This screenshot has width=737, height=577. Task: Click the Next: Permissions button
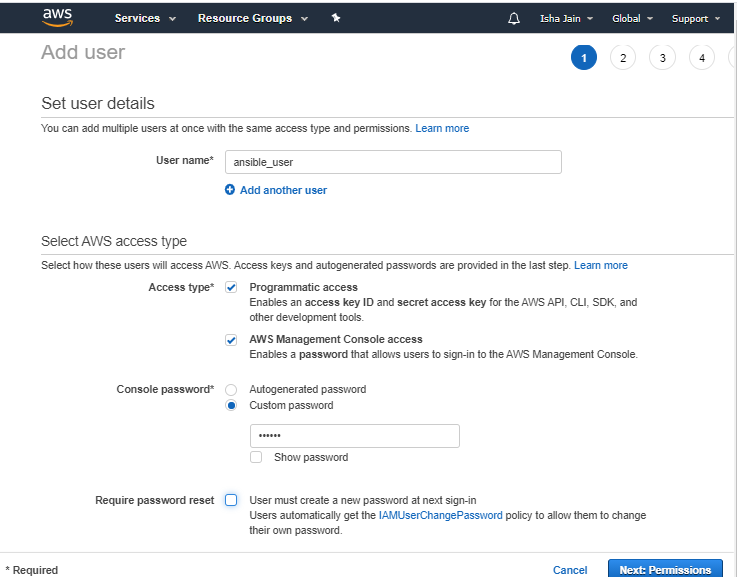point(665,569)
